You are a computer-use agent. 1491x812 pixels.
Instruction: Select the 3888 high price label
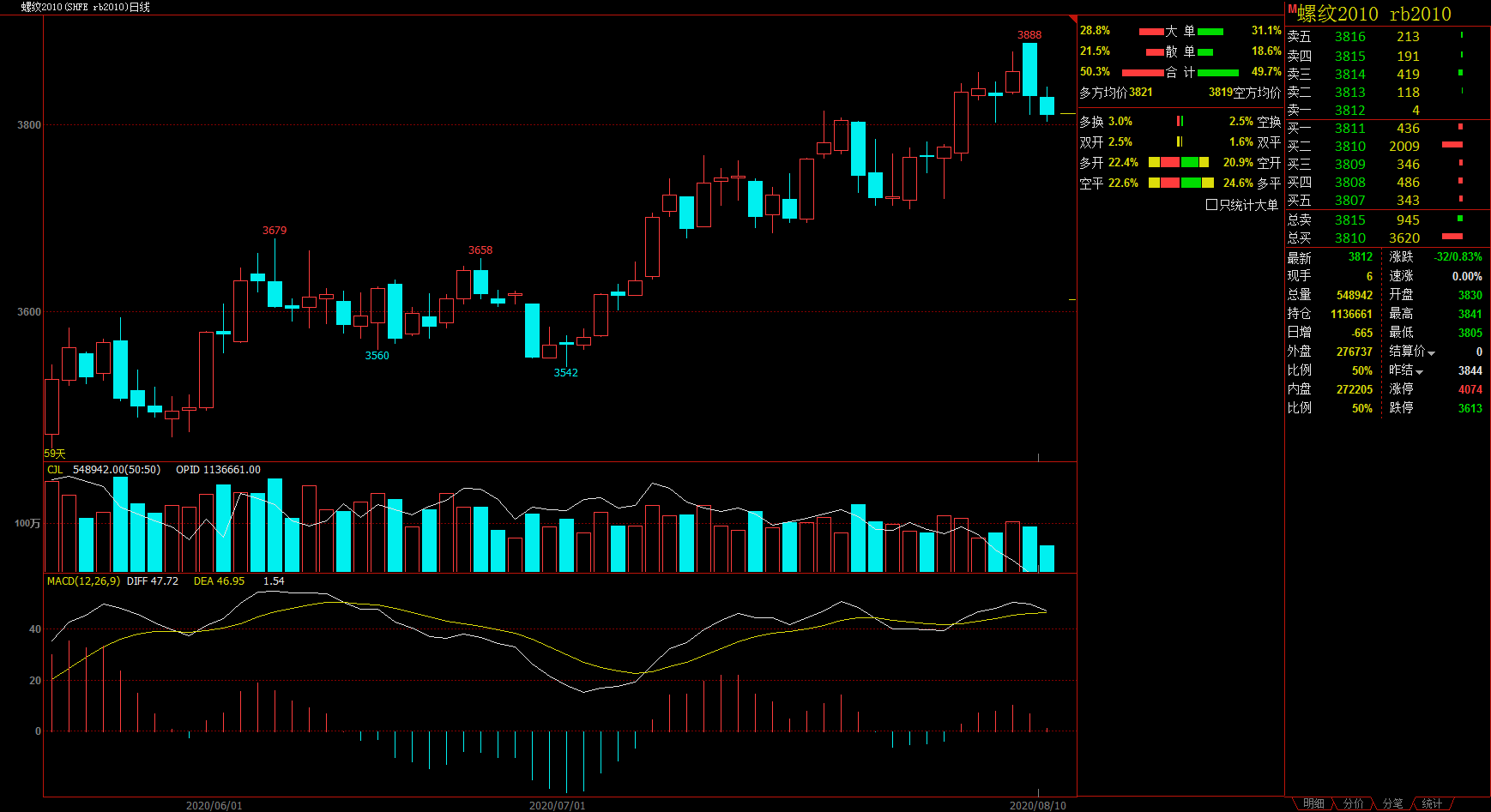point(1029,35)
